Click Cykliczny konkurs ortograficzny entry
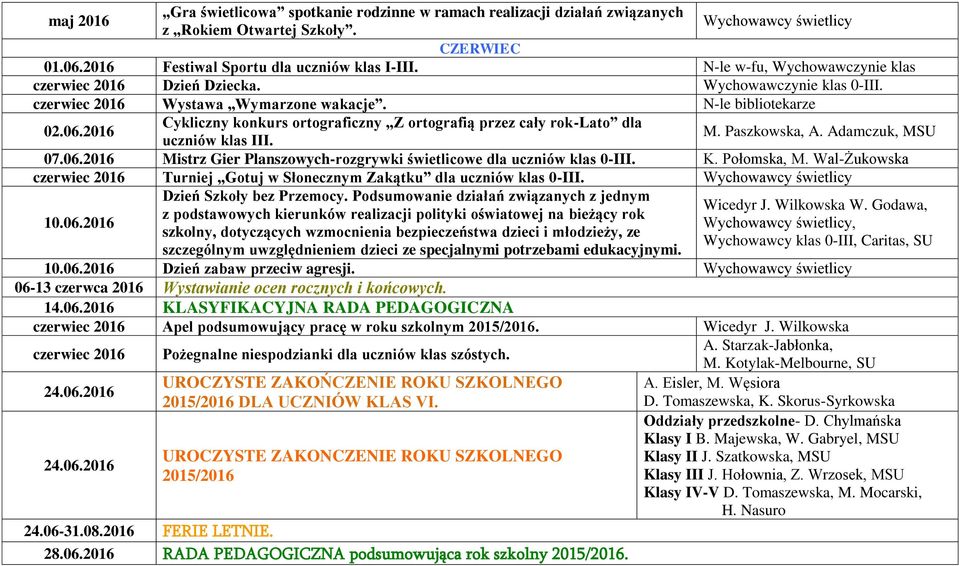959x566 pixels. 402,132
